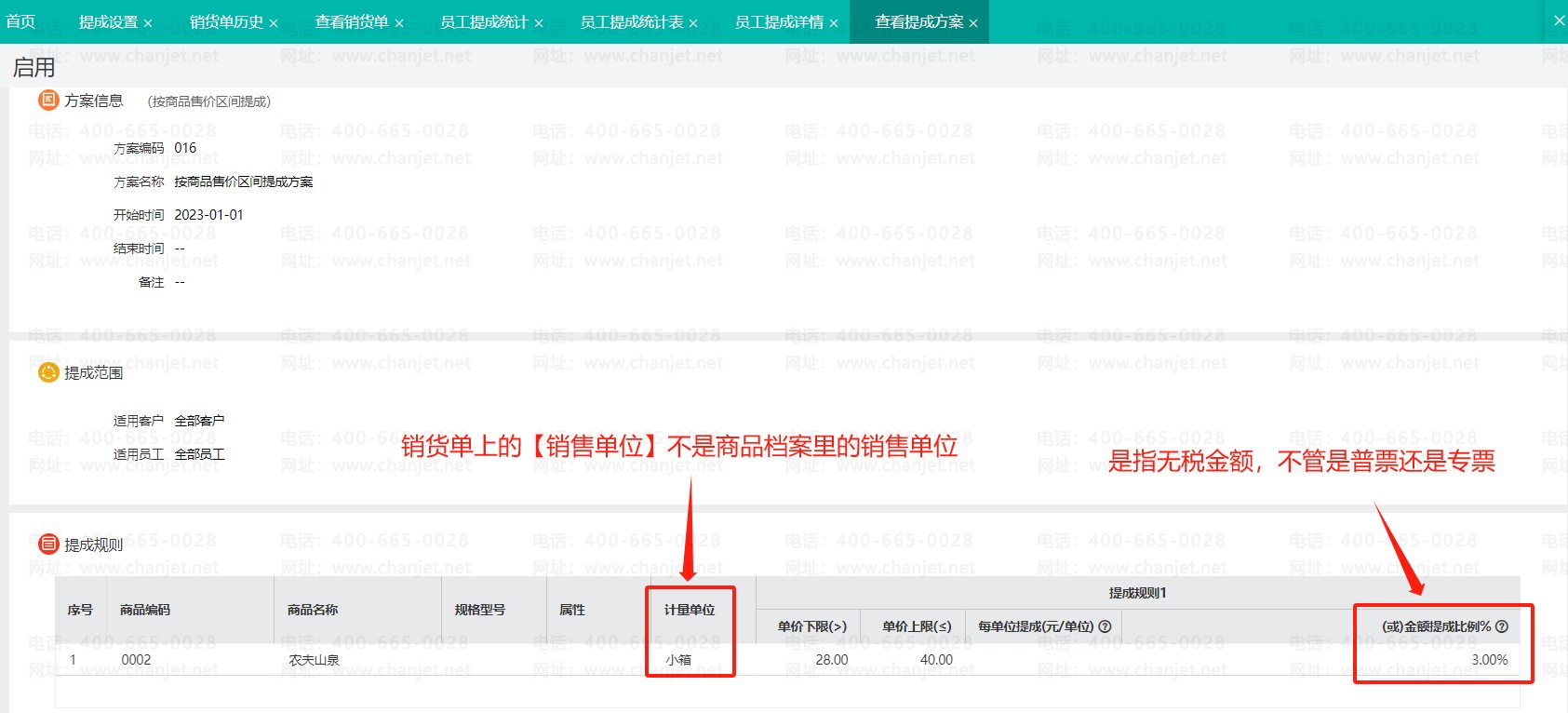Switch to the 首页 tab
The height and width of the screenshot is (713, 1568).
click(x=20, y=21)
